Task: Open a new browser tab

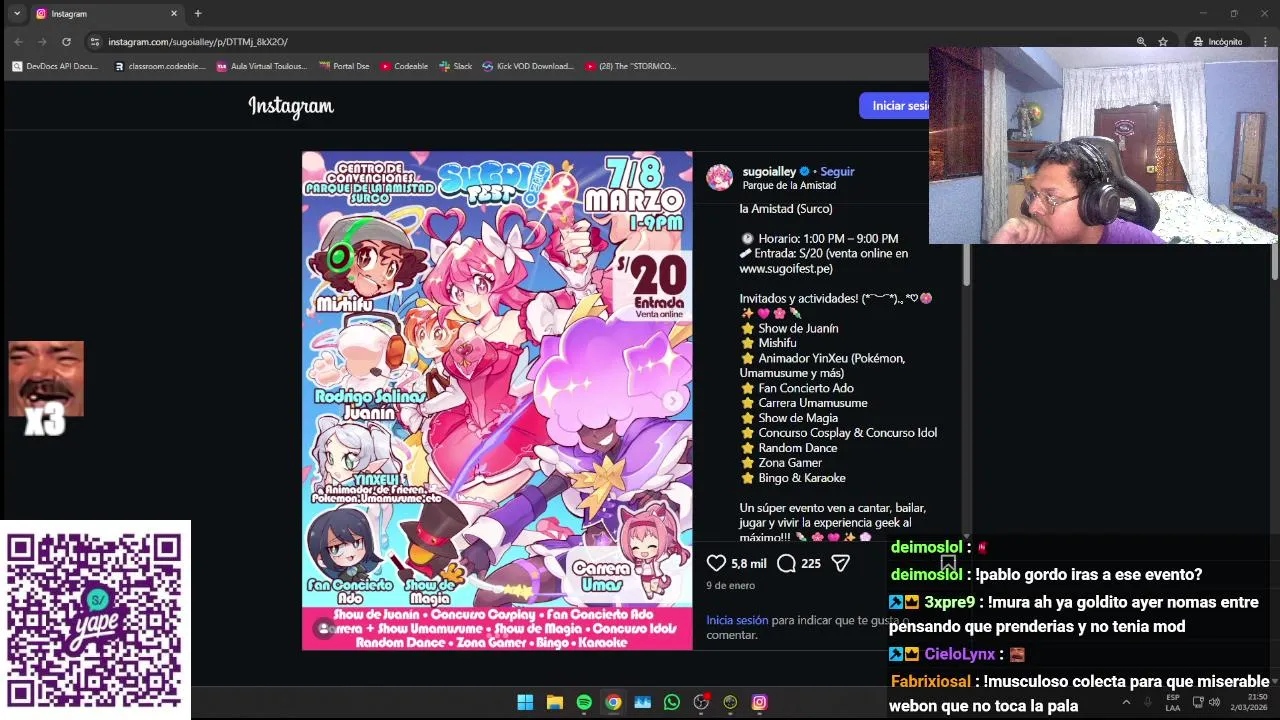Action: [198, 13]
